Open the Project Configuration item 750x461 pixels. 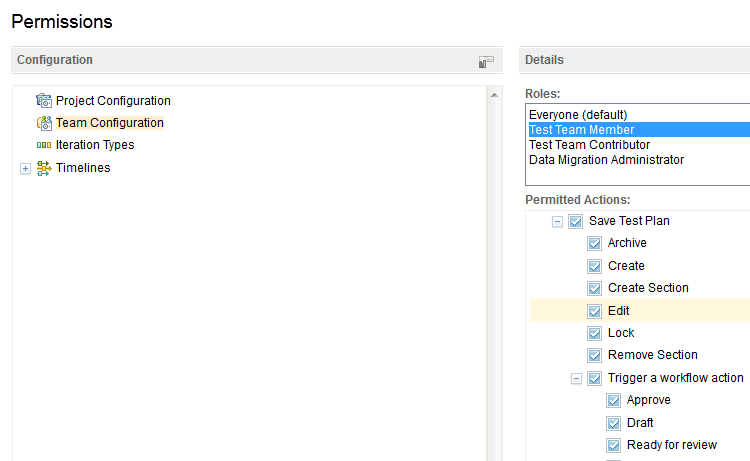point(113,101)
